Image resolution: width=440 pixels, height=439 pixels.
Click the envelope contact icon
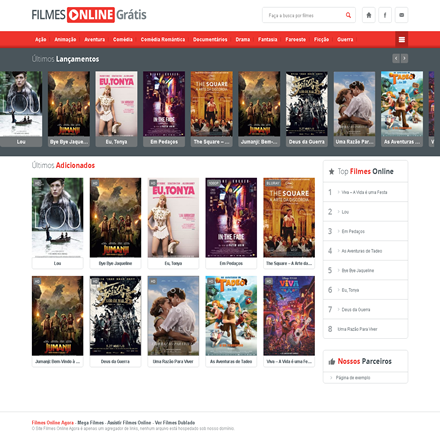click(401, 15)
